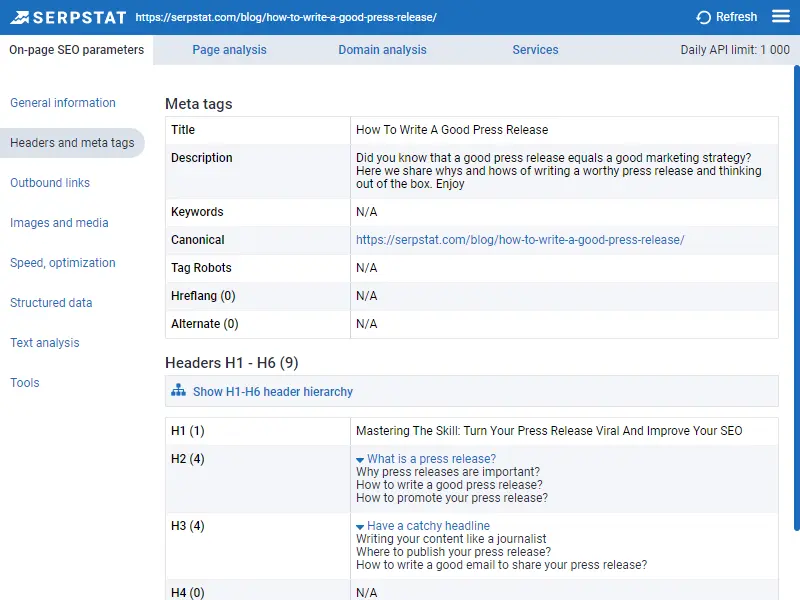Open the Tools sidebar section
Image resolution: width=800 pixels, height=600 pixels.
click(x=25, y=383)
